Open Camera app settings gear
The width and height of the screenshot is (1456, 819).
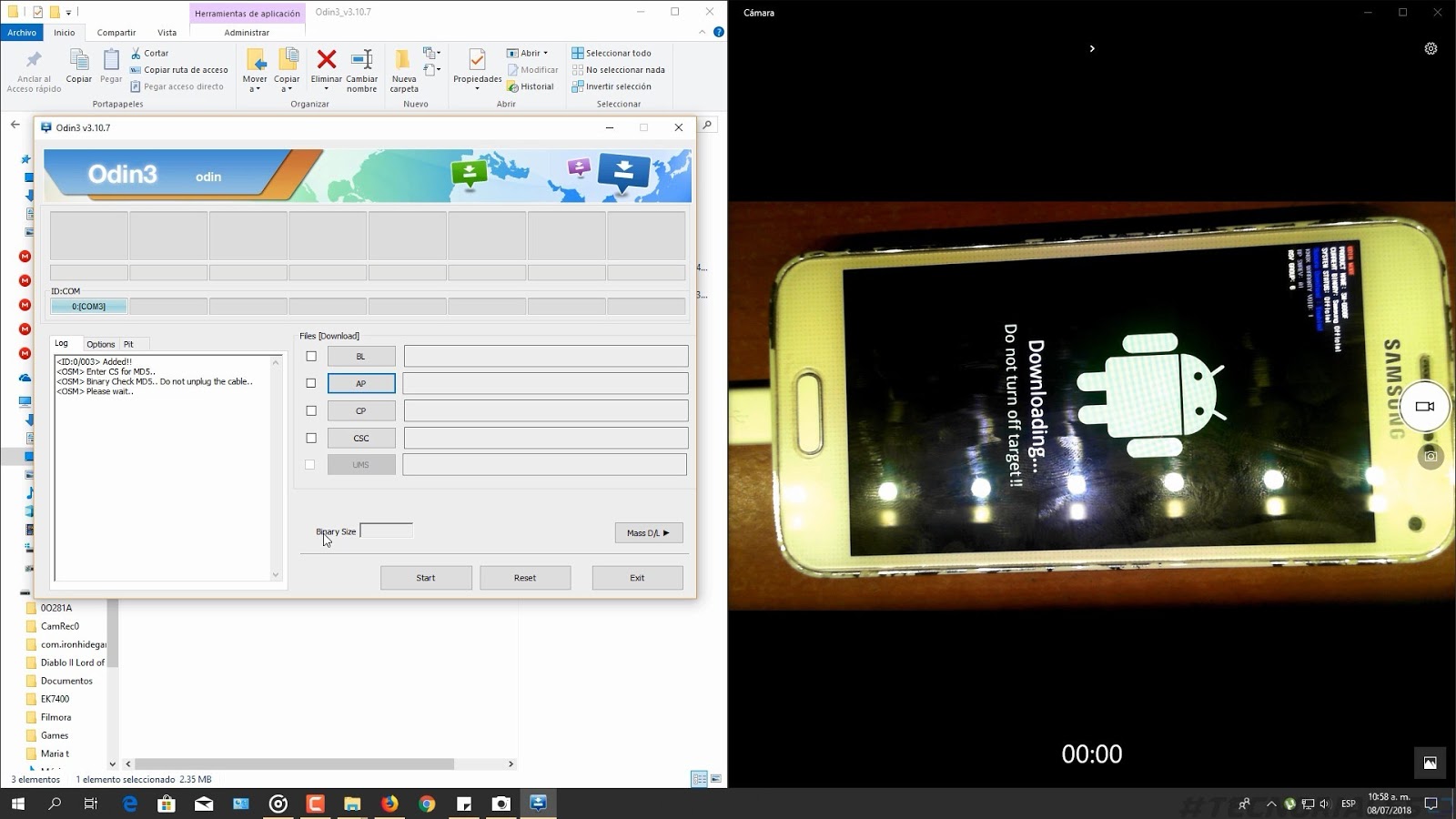(1431, 49)
